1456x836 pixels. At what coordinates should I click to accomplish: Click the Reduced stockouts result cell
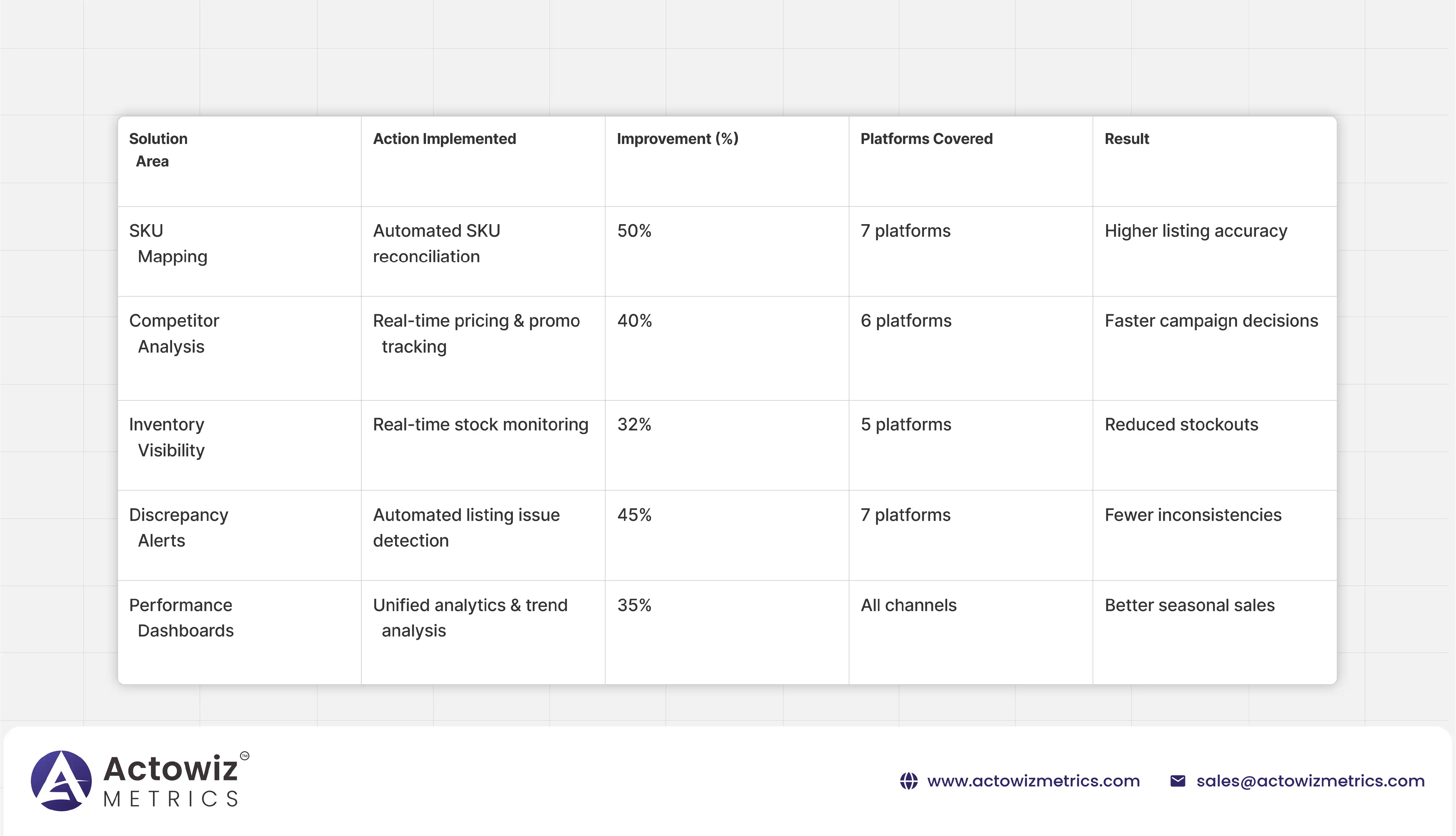click(x=1181, y=424)
